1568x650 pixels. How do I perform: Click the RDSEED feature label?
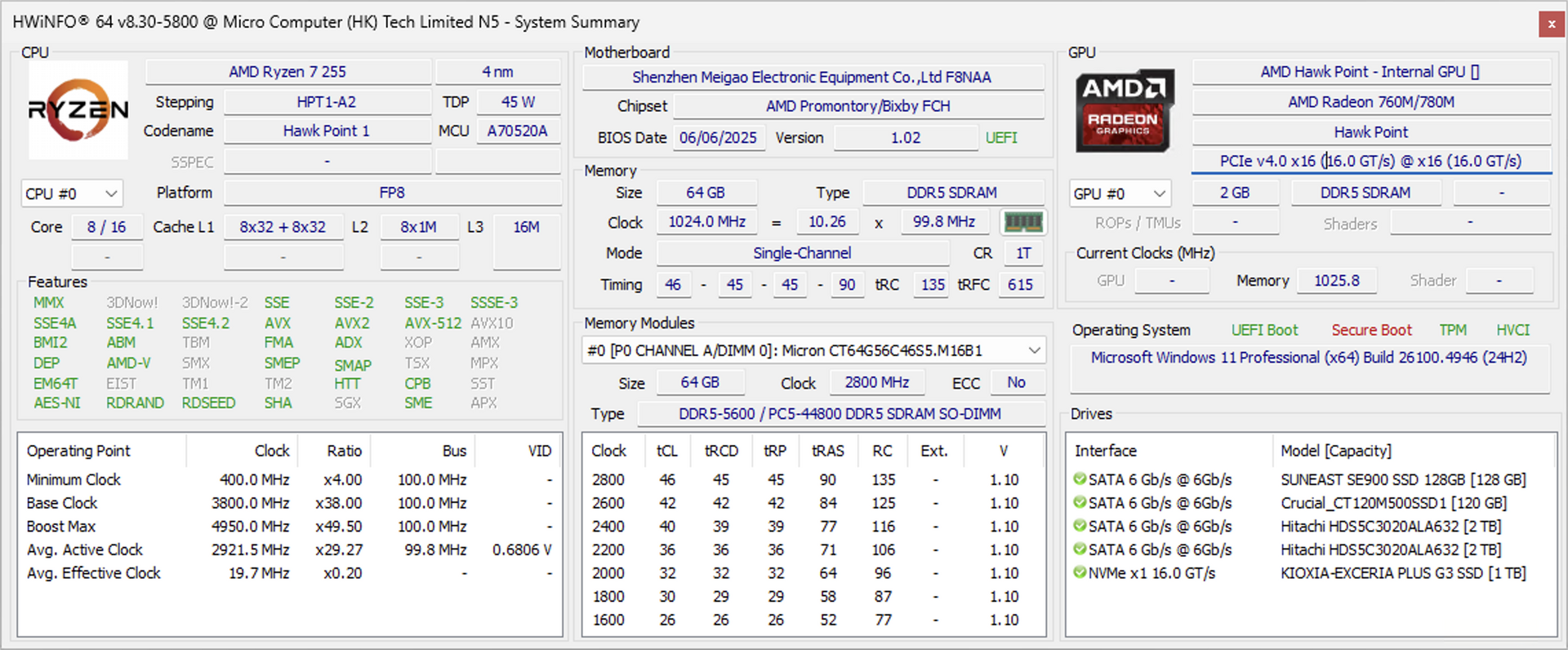point(208,403)
